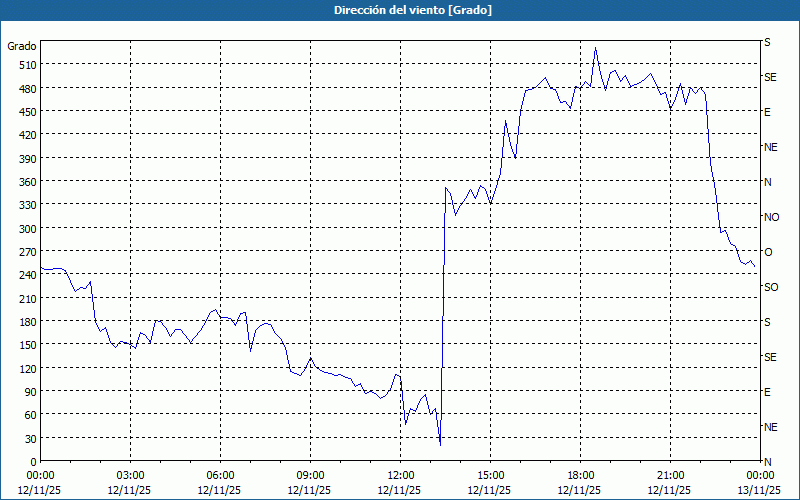Select the 'NE' compass label between 60 and 30

[771, 427]
